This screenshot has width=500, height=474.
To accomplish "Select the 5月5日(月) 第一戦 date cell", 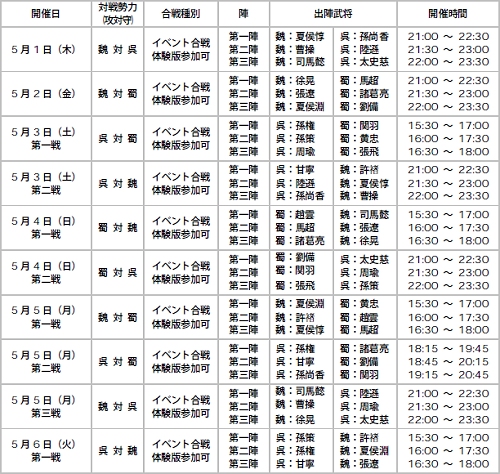I will coord(46,317).
